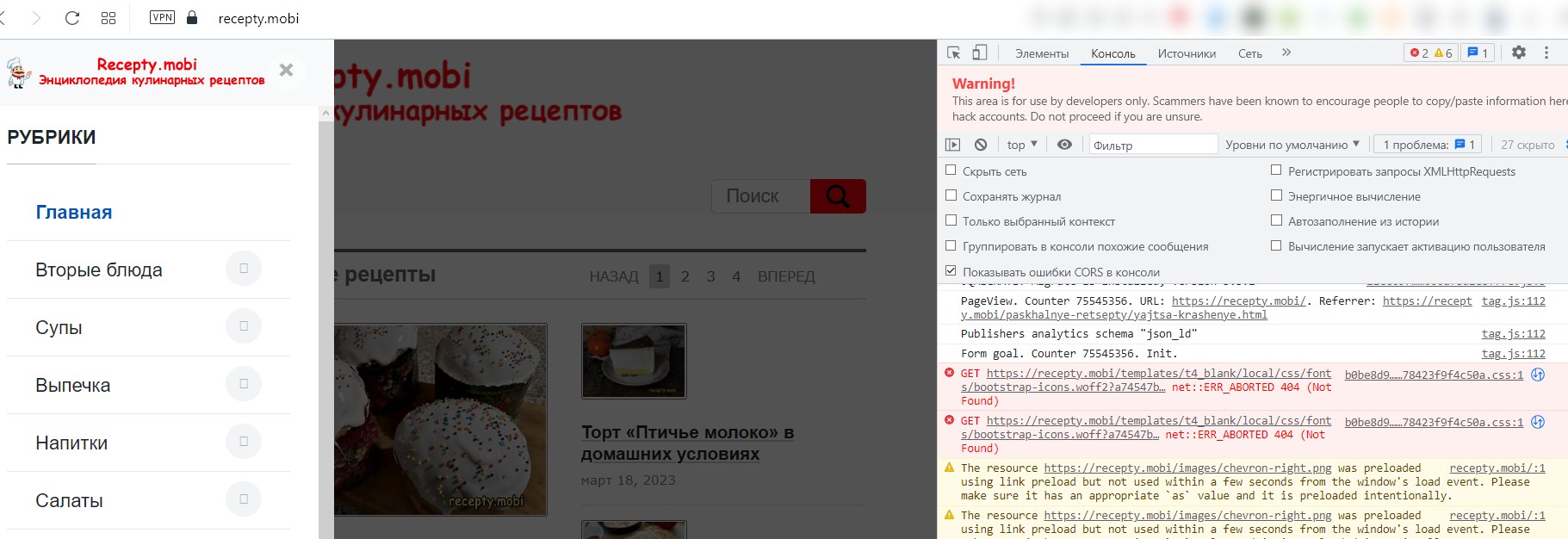1568x539 pixels.
Task: Go to pagination page 2
Action: point(685,276)
